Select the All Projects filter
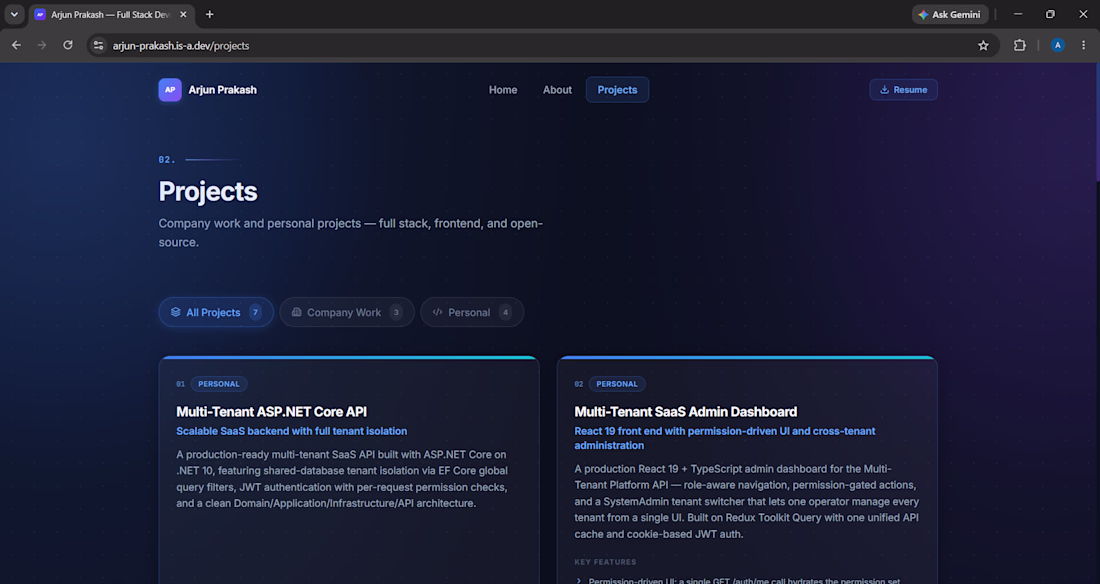This screenshot has width=1100, height=584. [216, 312]
